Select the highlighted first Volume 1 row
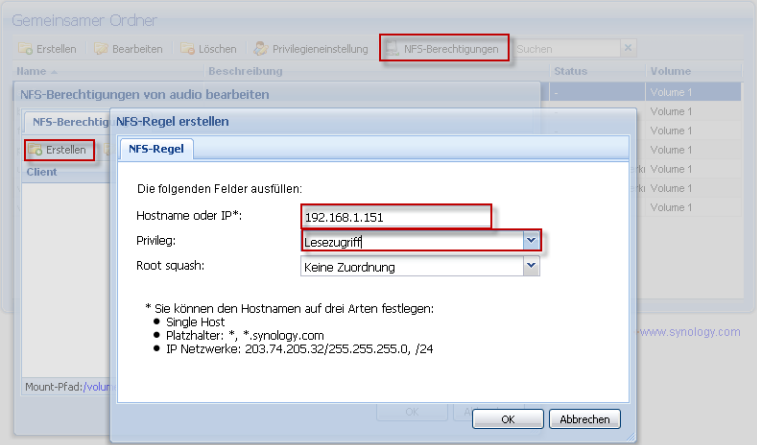The image size is (757, 445). coord(690,92)
